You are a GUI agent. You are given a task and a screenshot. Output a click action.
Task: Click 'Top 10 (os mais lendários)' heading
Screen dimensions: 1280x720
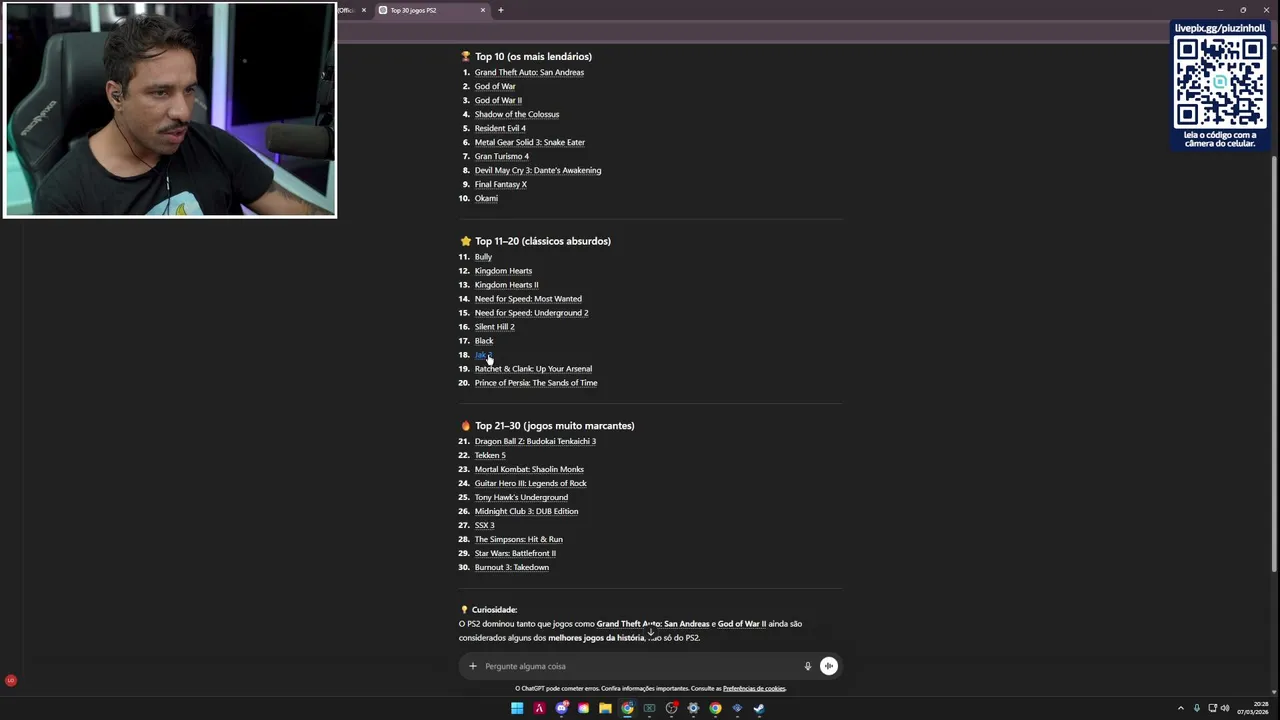(533, 56)
